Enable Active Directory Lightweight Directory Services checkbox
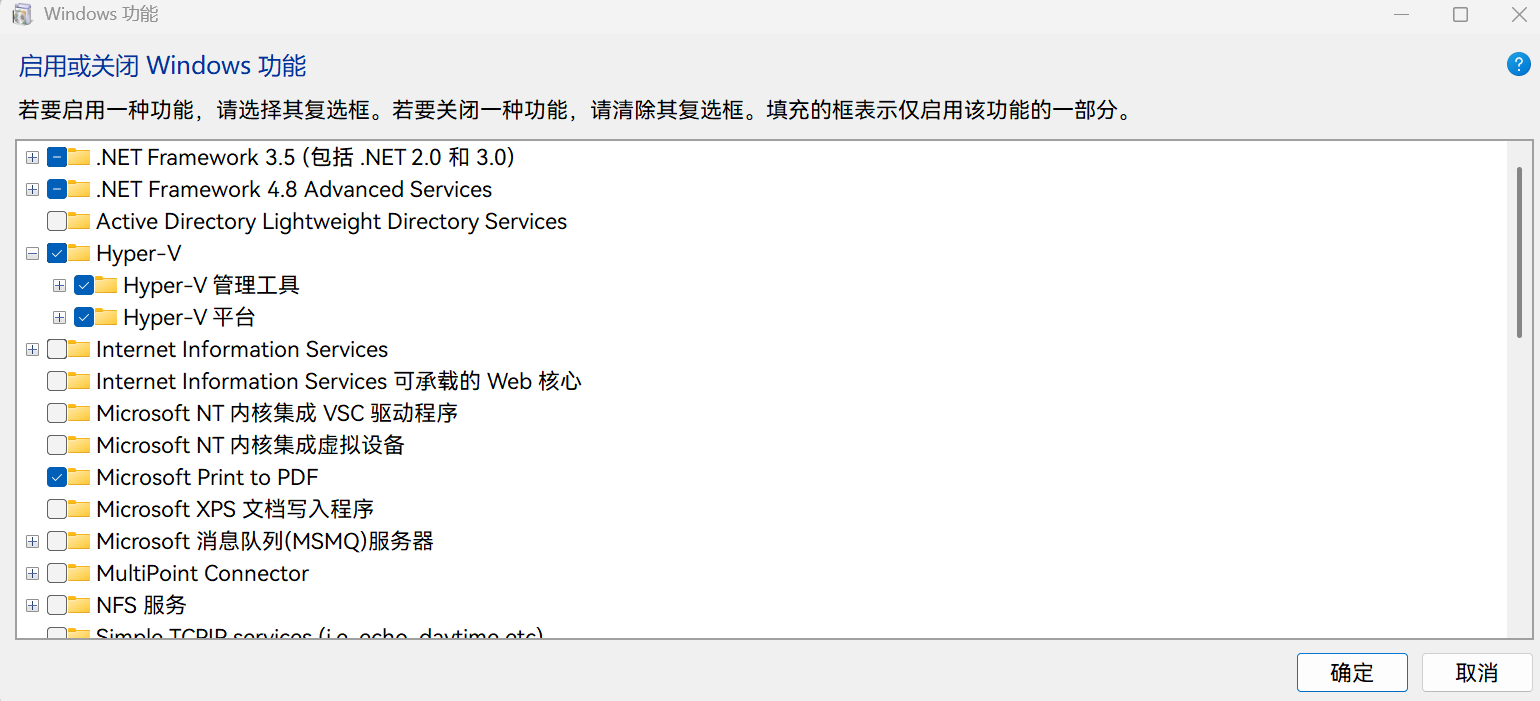This screenshot has width=1540, height=701. point(57,221)
